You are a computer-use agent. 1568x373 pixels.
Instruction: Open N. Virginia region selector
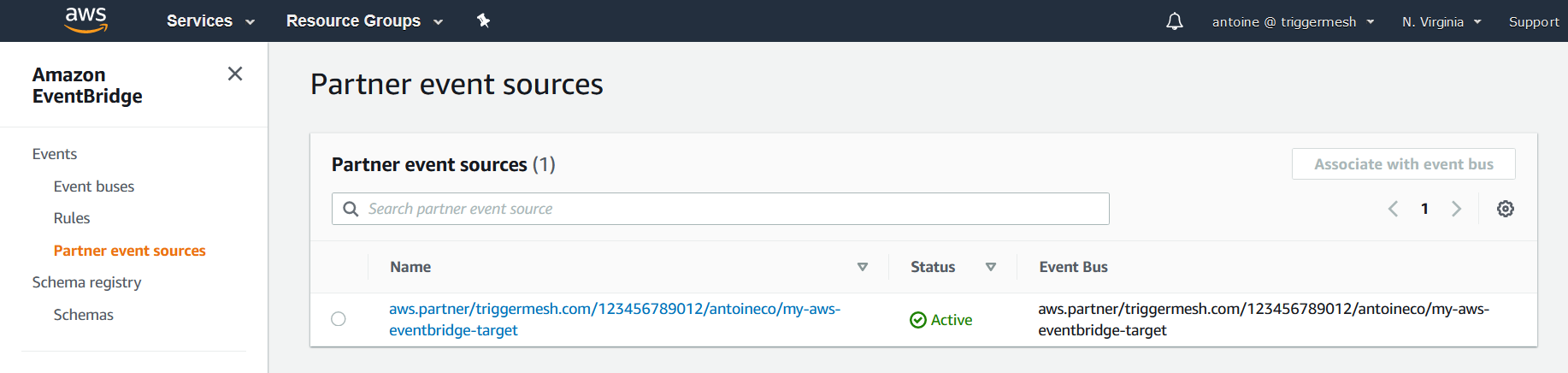[x=1441, y=21]
